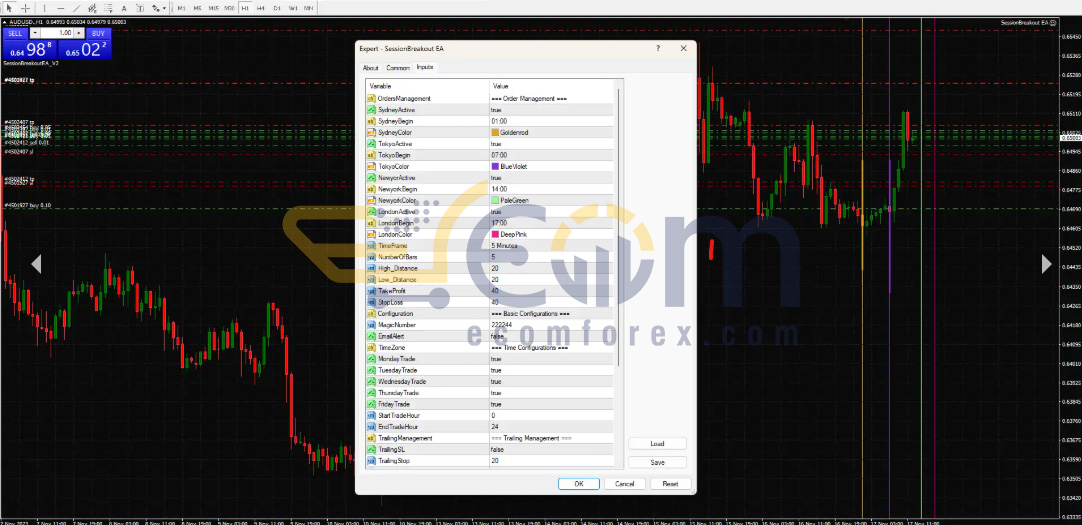Open the Common tab
The height and width of the screenshot is (525, 1082).
click(x=397, y=68)
